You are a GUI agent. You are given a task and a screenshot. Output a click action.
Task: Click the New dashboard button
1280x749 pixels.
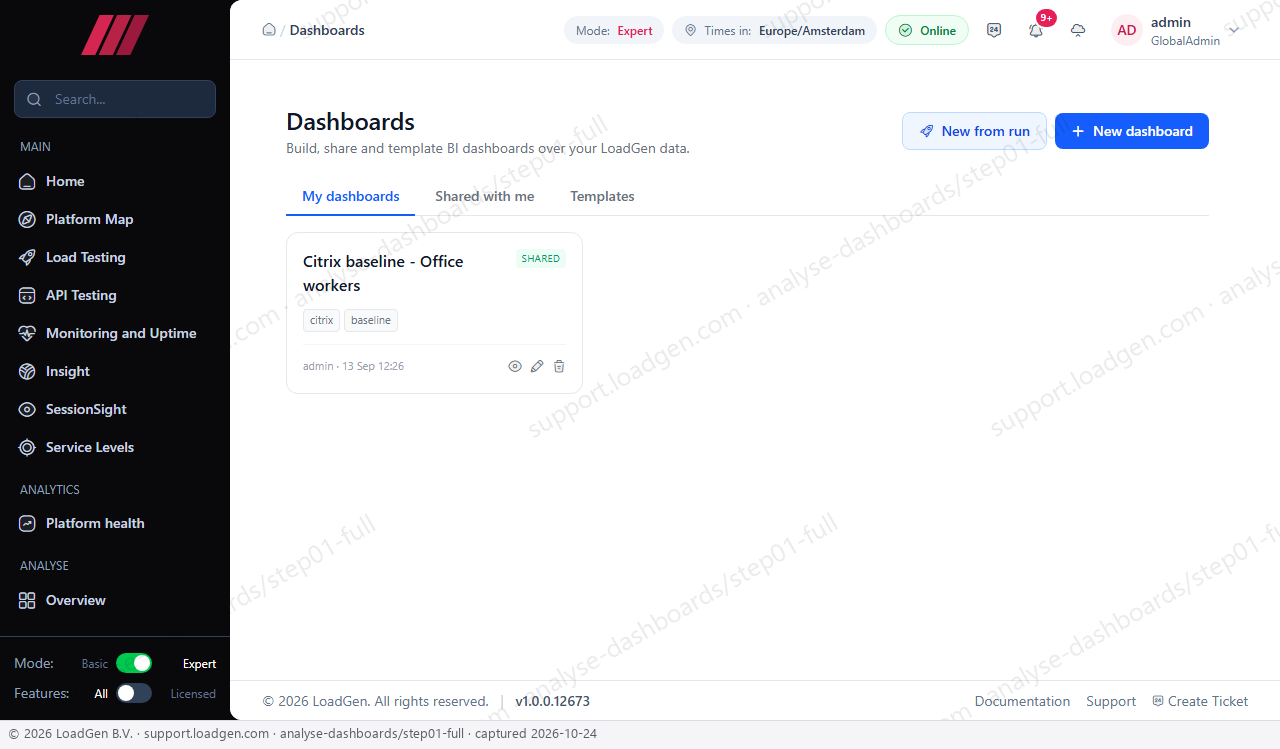click(x=1132, y=131)
